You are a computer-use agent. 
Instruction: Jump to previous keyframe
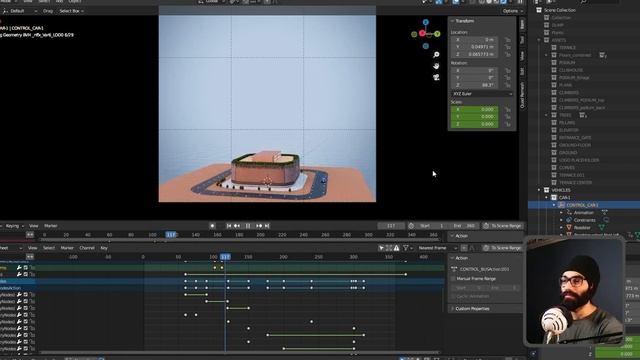pos(237,226)
